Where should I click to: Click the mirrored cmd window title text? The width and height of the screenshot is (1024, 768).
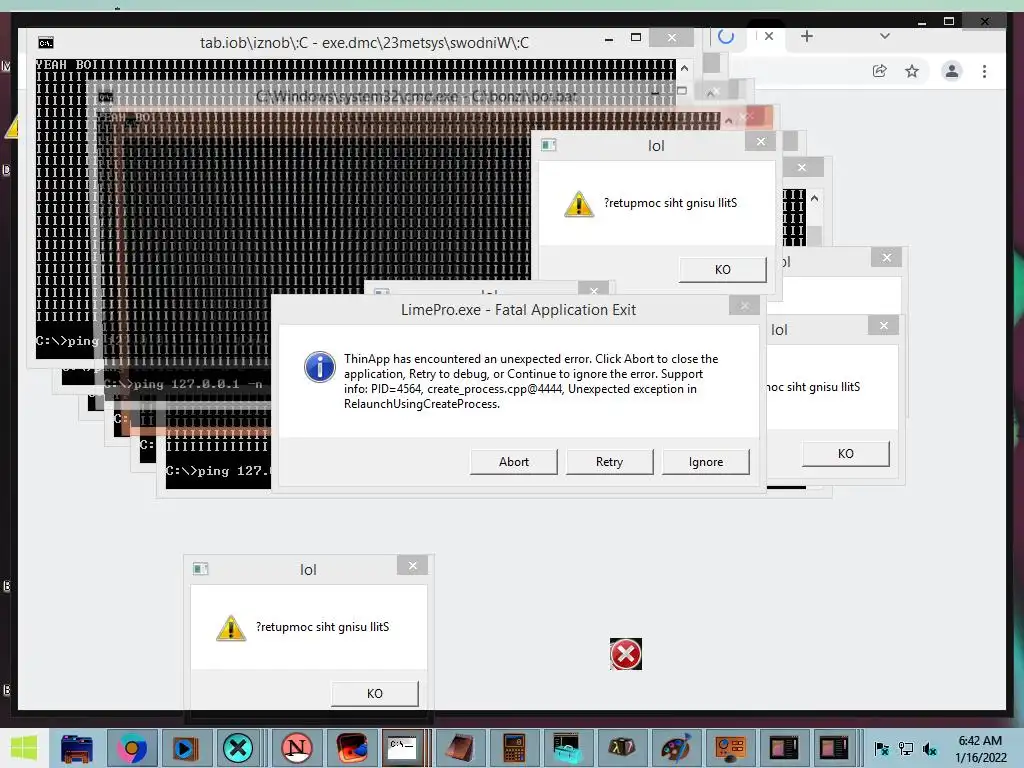click(364, 42)
